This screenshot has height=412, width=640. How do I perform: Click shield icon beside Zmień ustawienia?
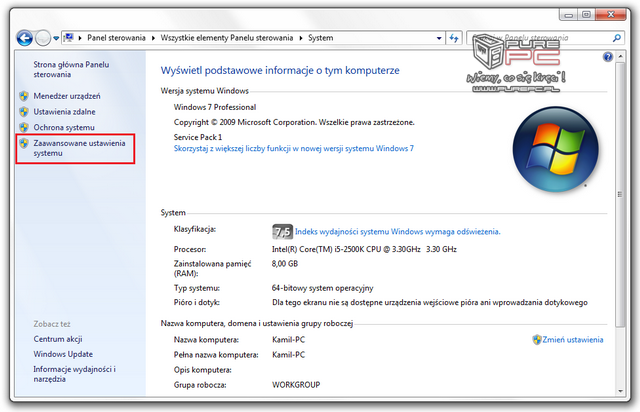tap(537, 340)
